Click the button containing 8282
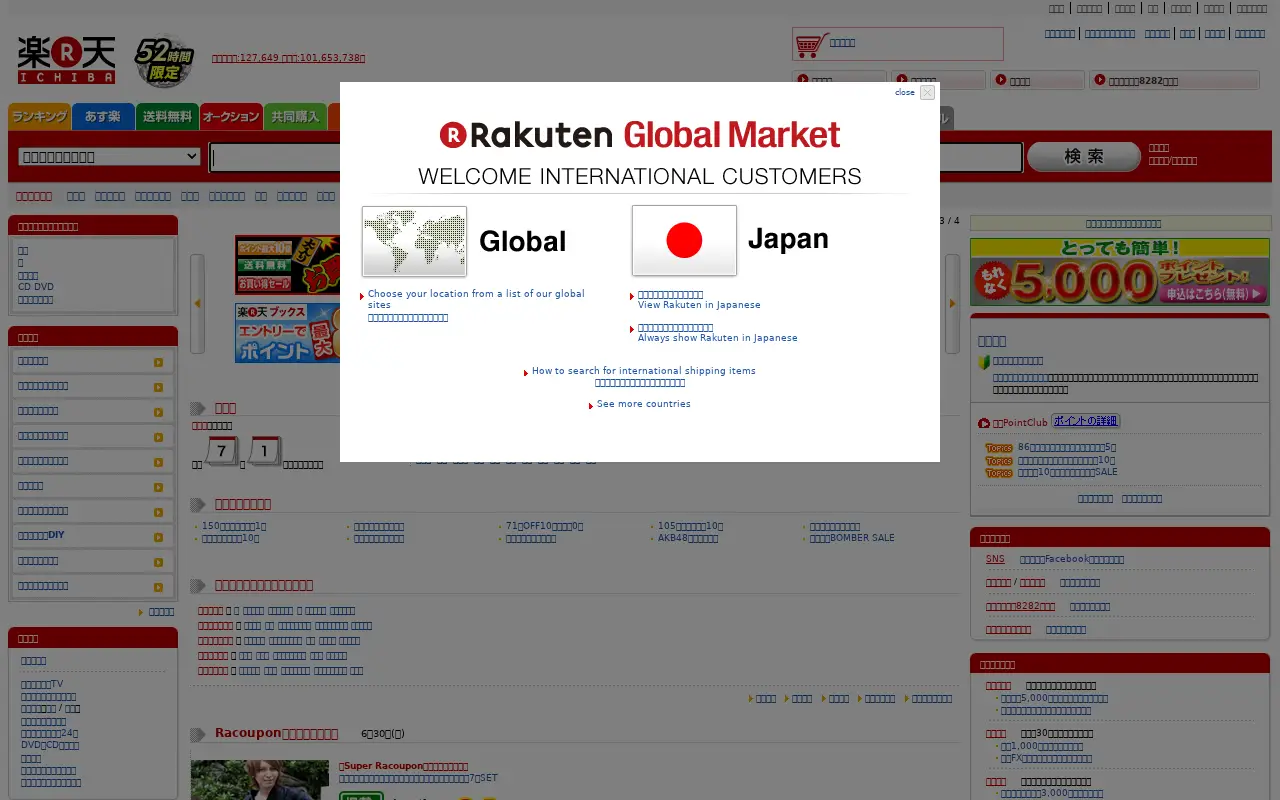Screen dimensions: 1280x800 [1174, 81]
